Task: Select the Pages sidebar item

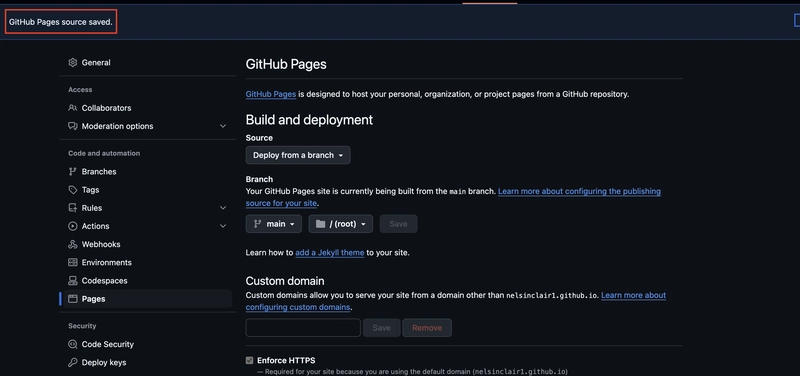Action: pos(148,299)
